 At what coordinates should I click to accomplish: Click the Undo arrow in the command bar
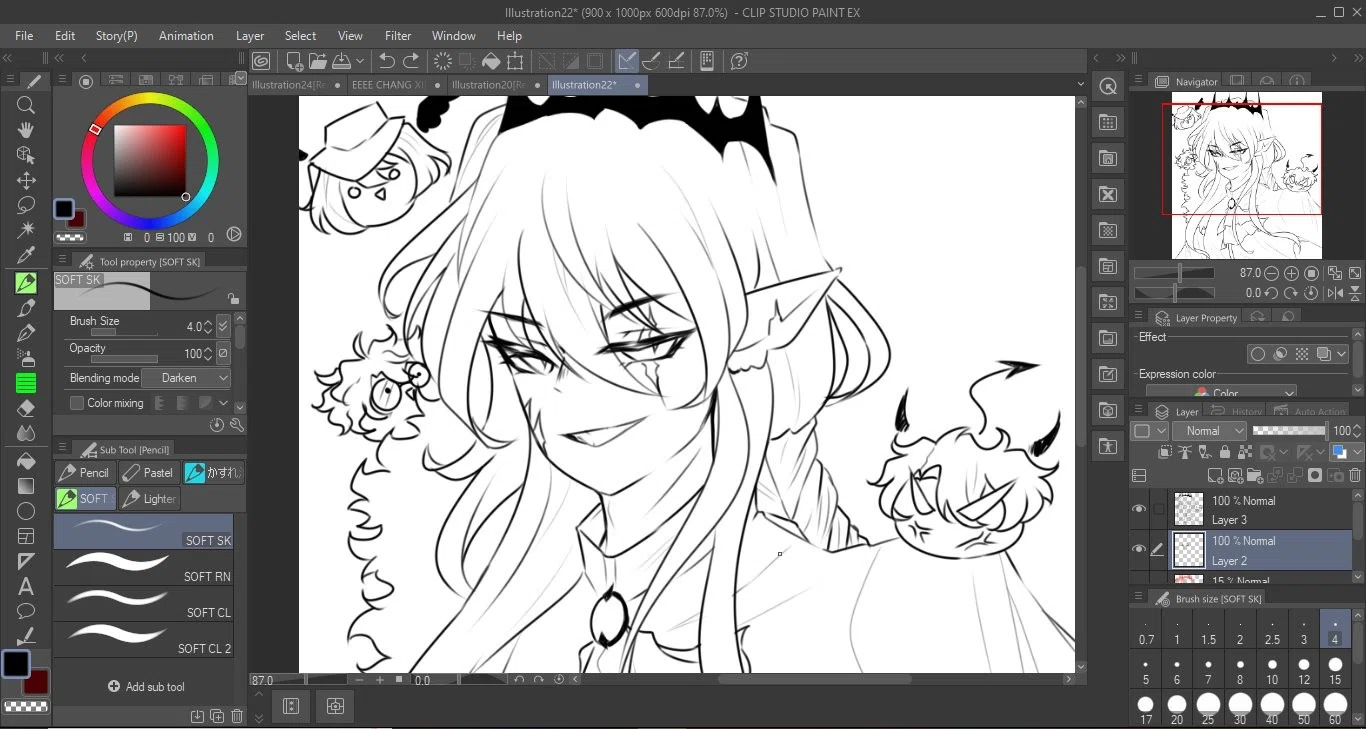[387, 61]
